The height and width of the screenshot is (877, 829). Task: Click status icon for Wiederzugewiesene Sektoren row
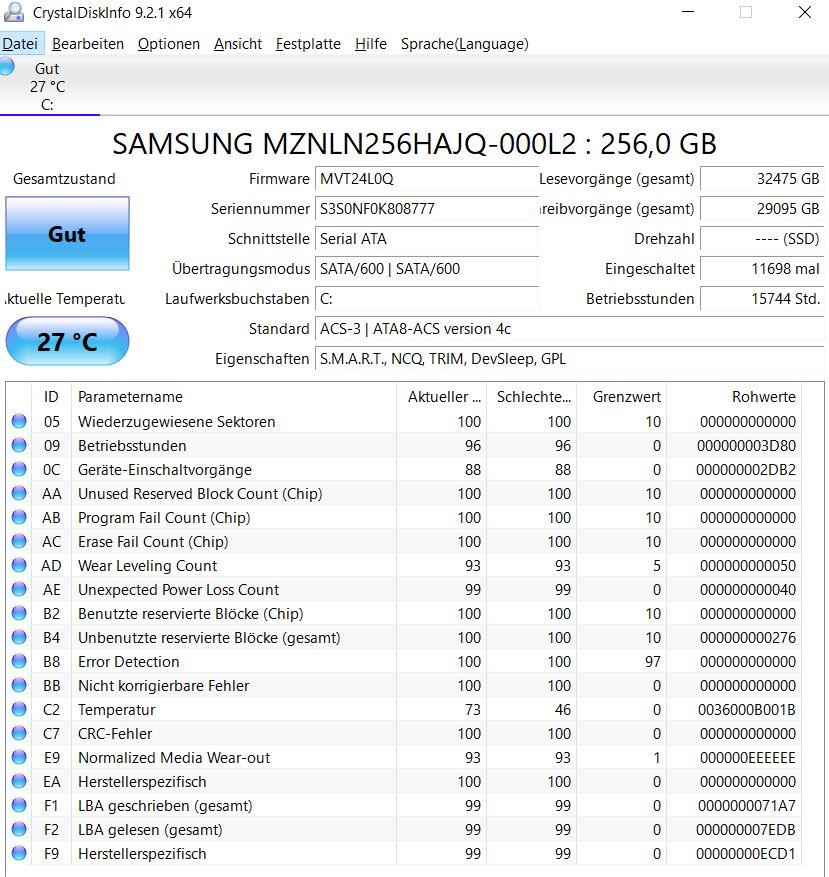coord(19,421)
